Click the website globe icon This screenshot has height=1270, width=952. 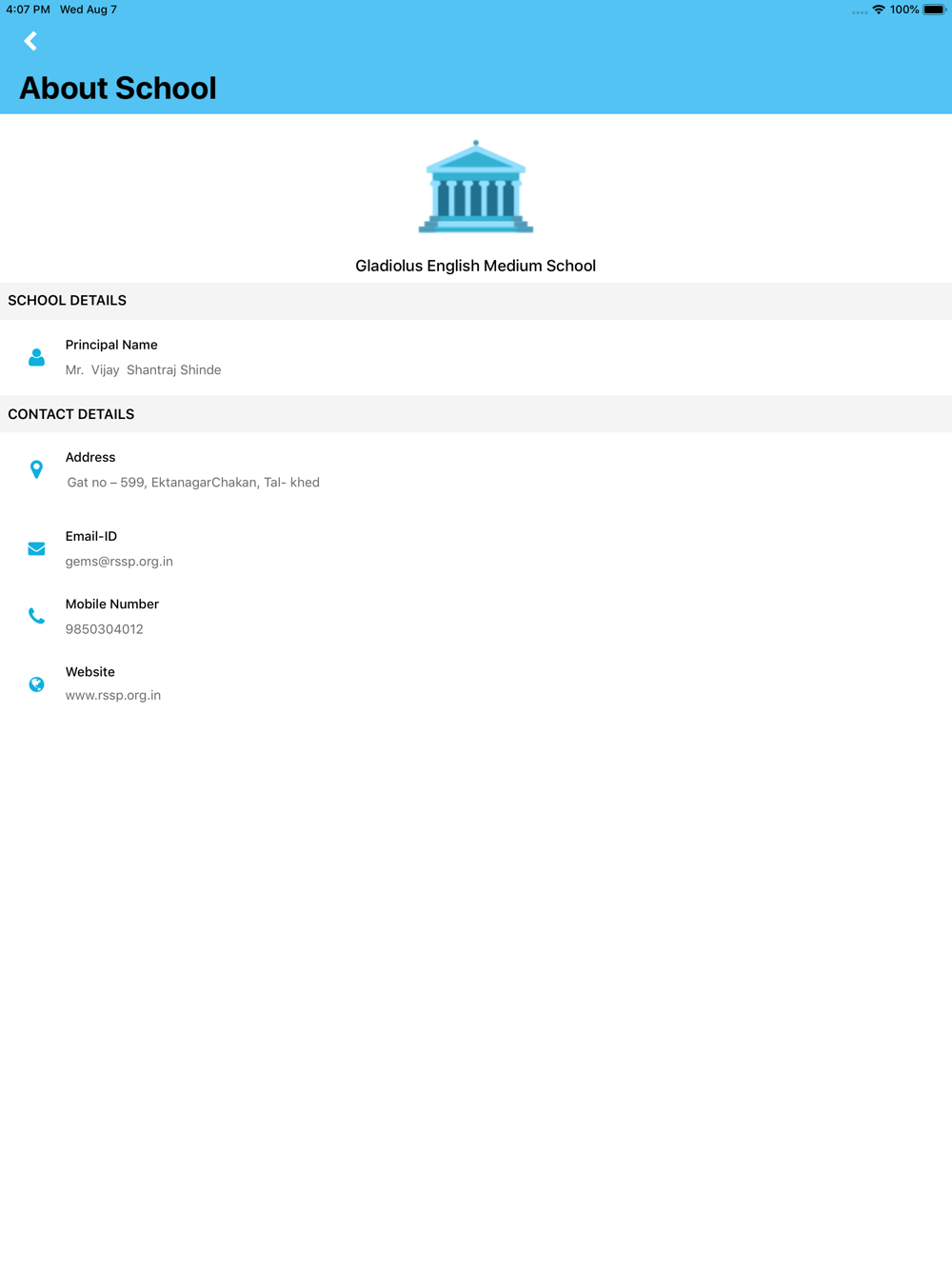point(36,684)
